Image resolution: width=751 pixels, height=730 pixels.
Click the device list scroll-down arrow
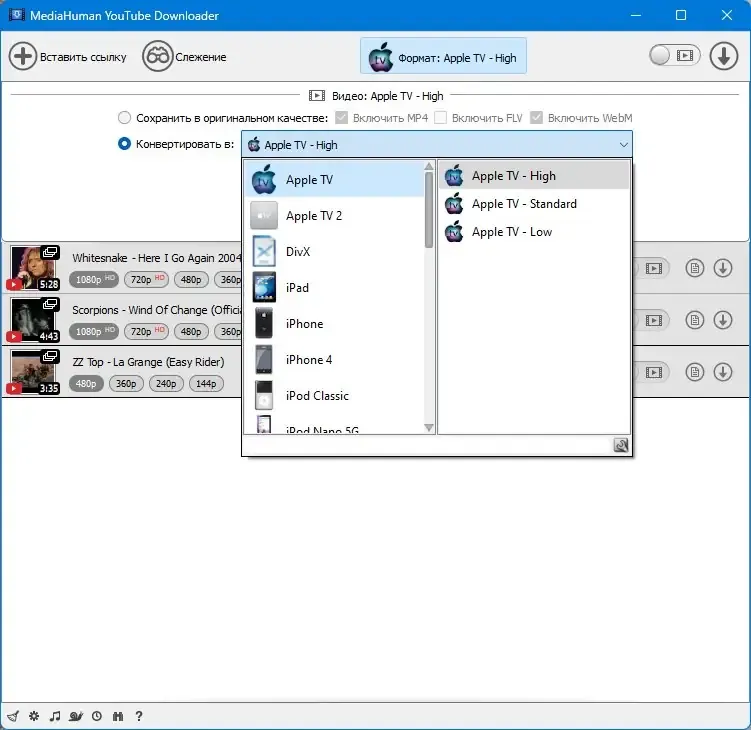(x=429, y=427)
